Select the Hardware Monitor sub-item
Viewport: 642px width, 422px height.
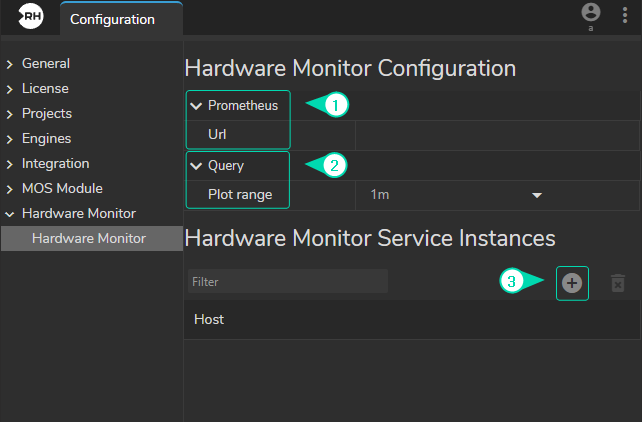88,238
